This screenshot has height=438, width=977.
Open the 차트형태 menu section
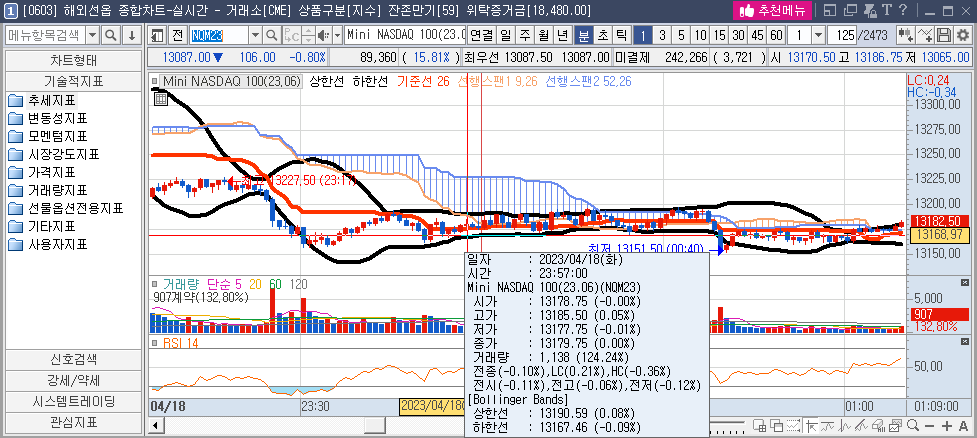[74, 61]
